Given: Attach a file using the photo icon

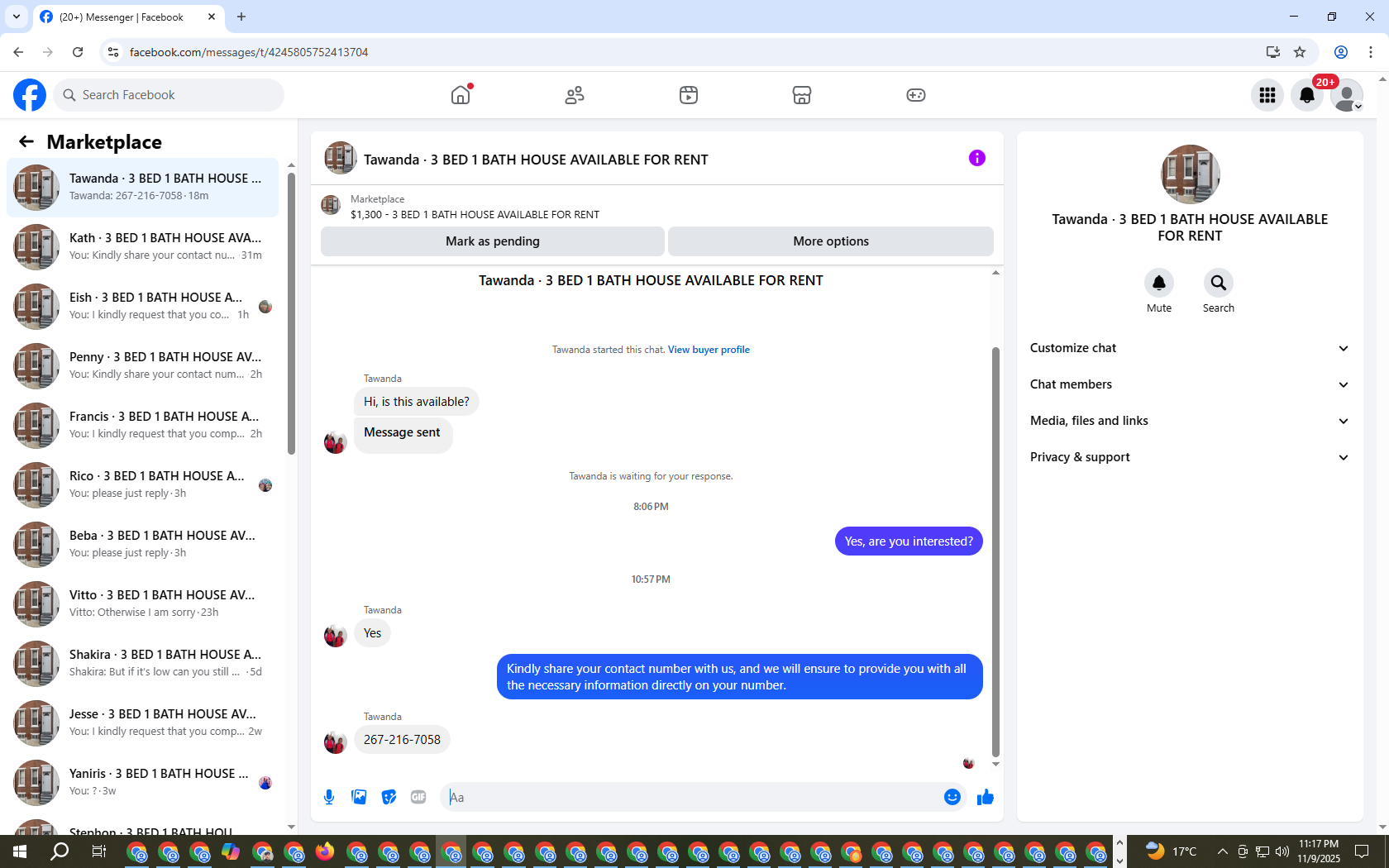Looking at the screenshot, I should click(359, 797).
